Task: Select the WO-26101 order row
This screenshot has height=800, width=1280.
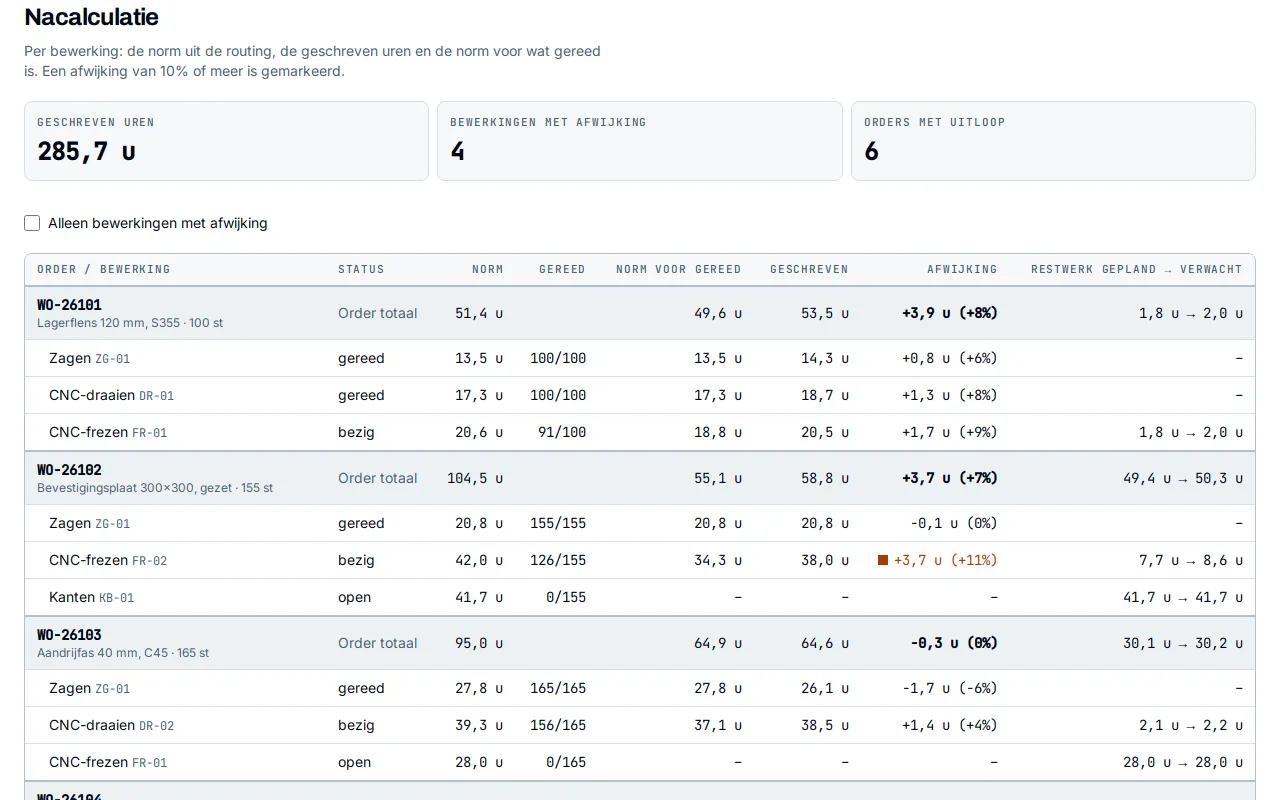Action: [640, 313]
